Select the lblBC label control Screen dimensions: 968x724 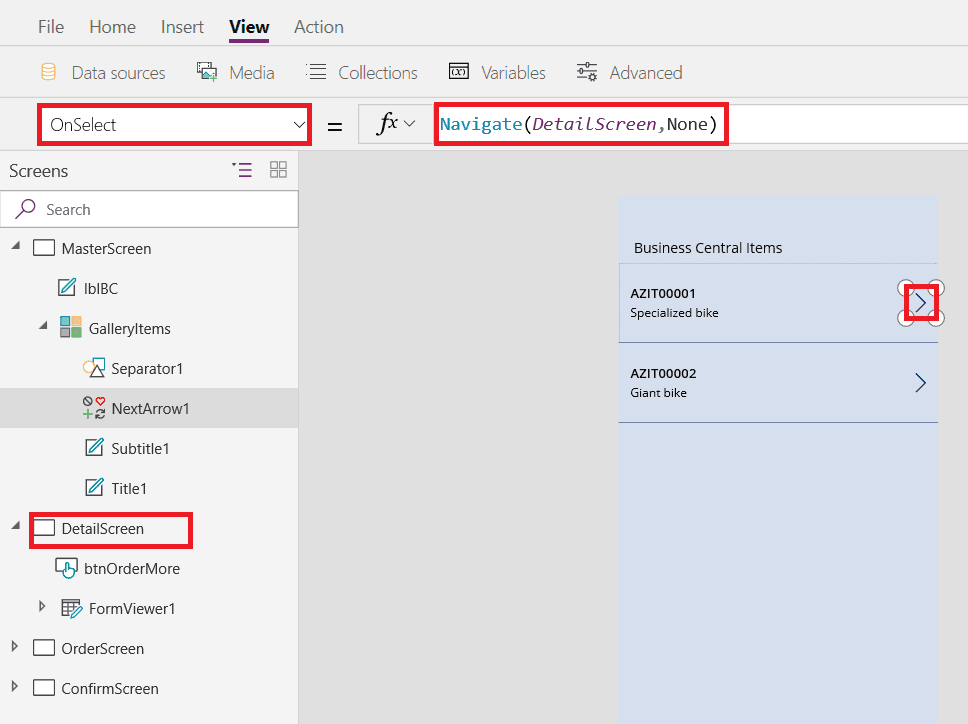coord(101,288)
